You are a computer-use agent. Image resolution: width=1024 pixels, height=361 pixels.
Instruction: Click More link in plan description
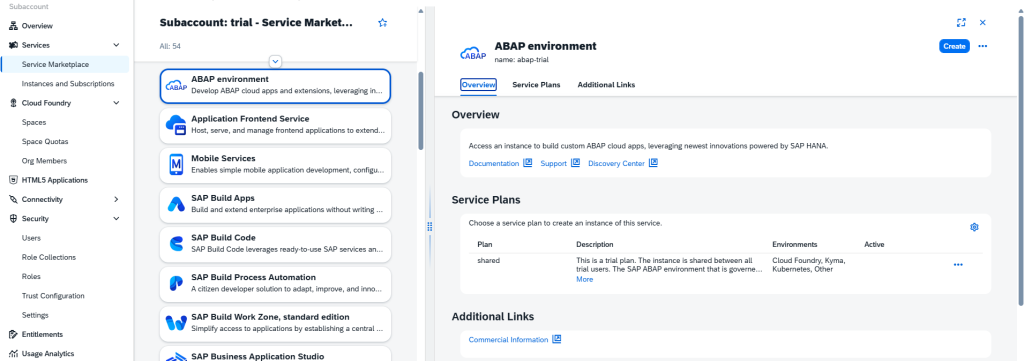[x=584, y=279]
